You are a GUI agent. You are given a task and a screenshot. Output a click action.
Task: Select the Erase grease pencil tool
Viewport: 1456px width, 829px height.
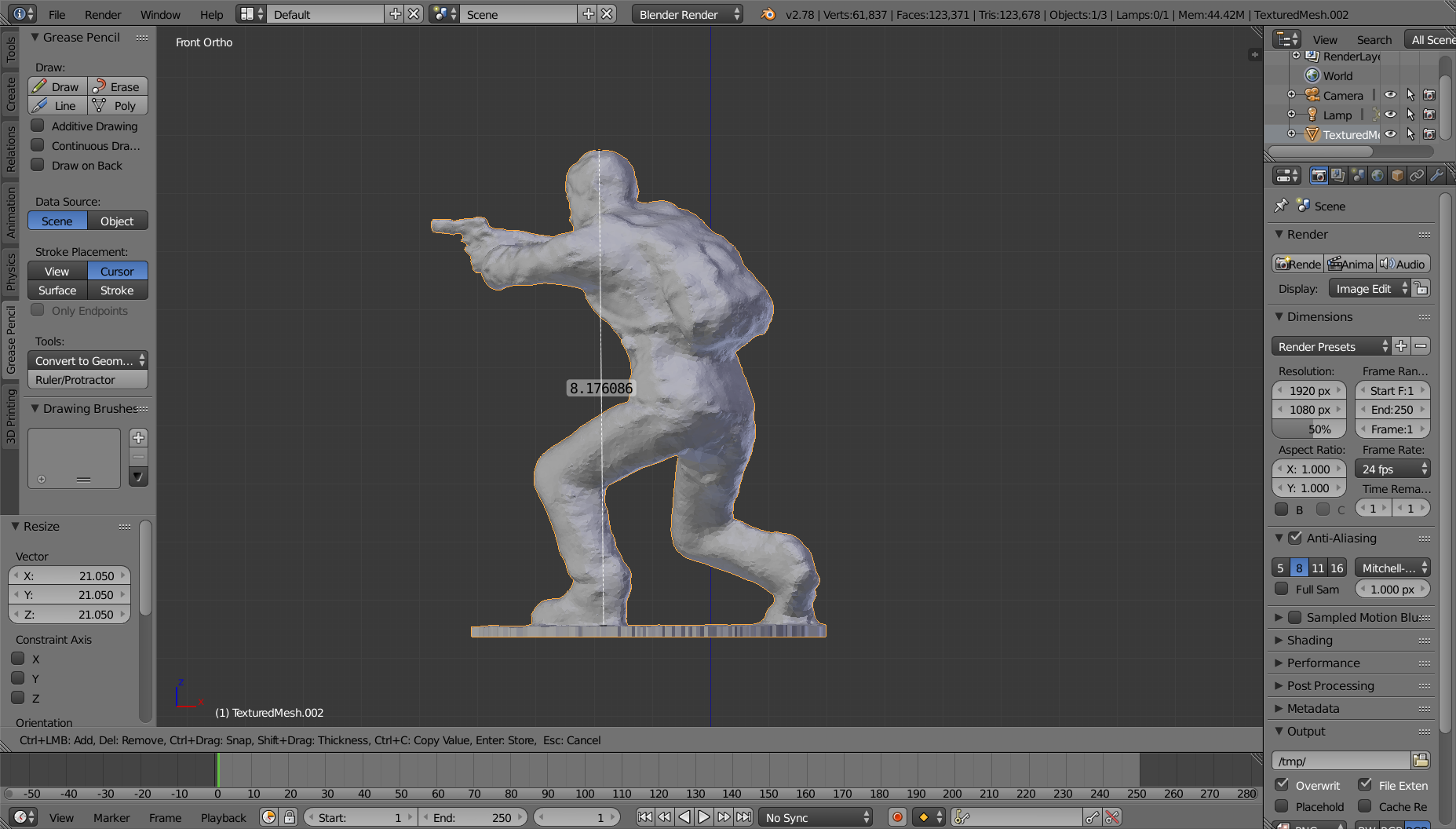coord(118,86)
